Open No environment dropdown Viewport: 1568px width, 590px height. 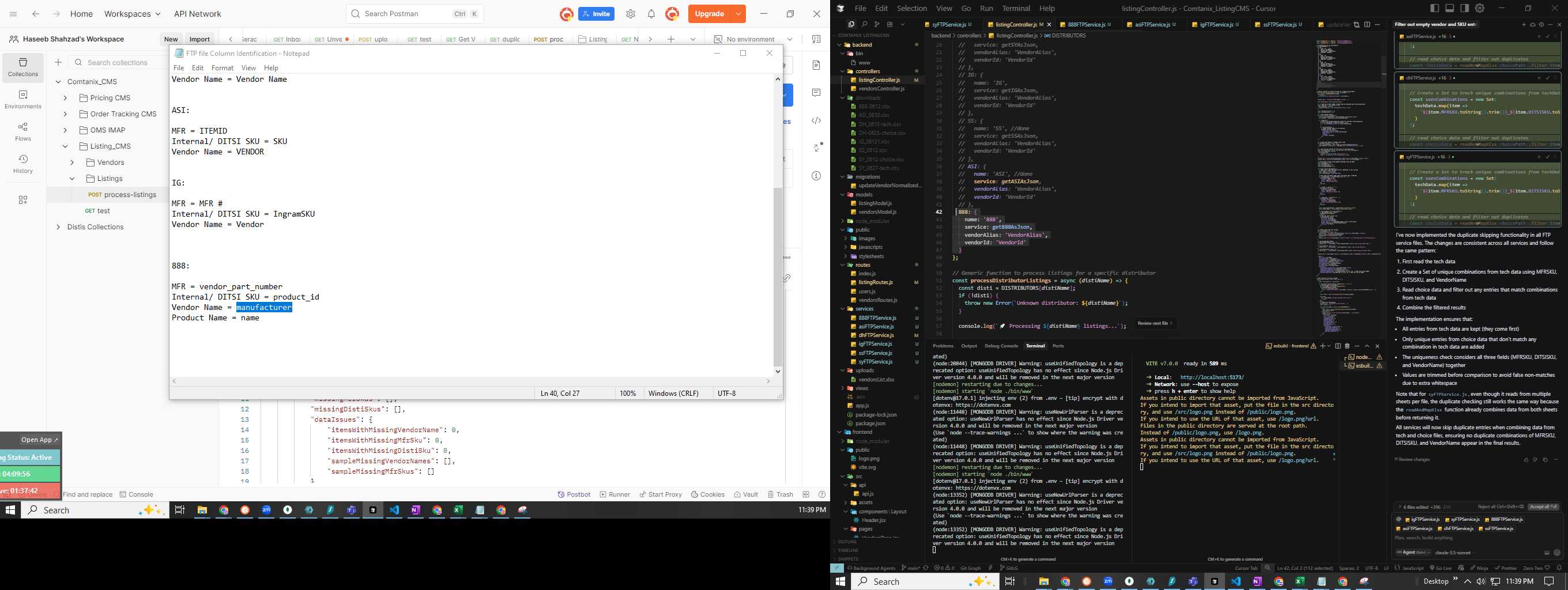(753, 39)
